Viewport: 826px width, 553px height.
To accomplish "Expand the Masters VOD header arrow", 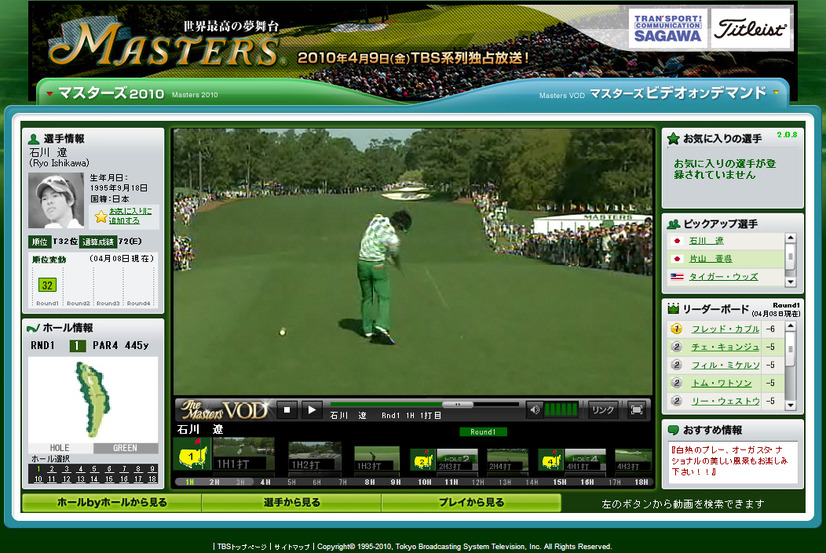I will 776,93.
